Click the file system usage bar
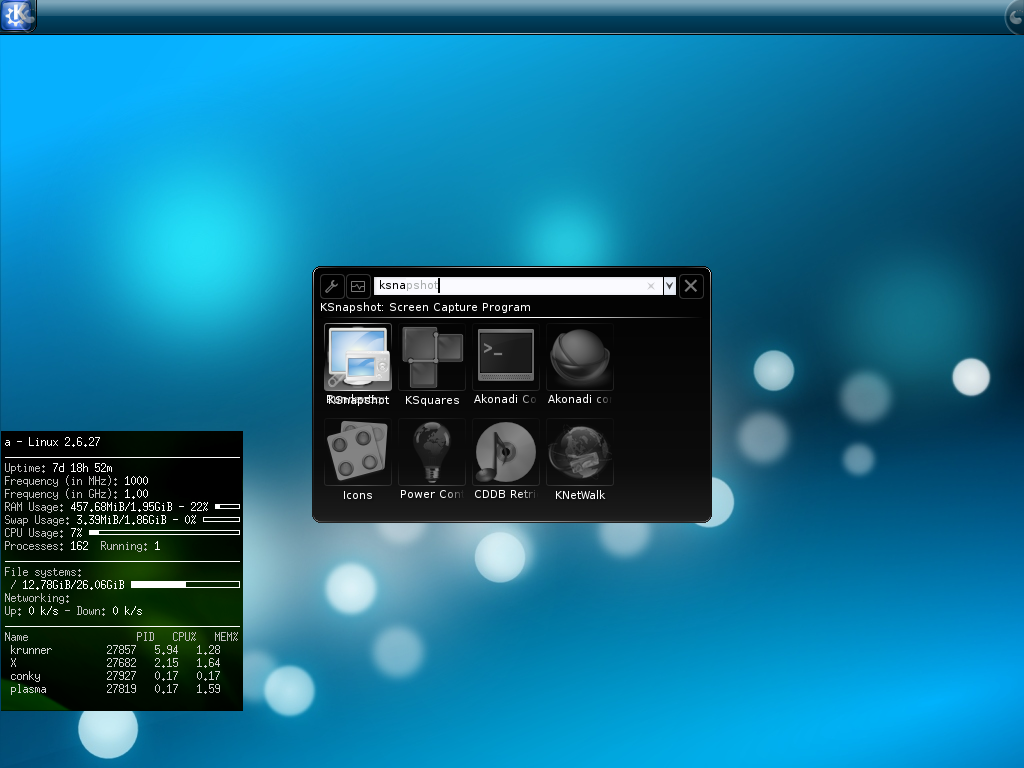This screenshot has width=1024, height=768. click(185, 584)
